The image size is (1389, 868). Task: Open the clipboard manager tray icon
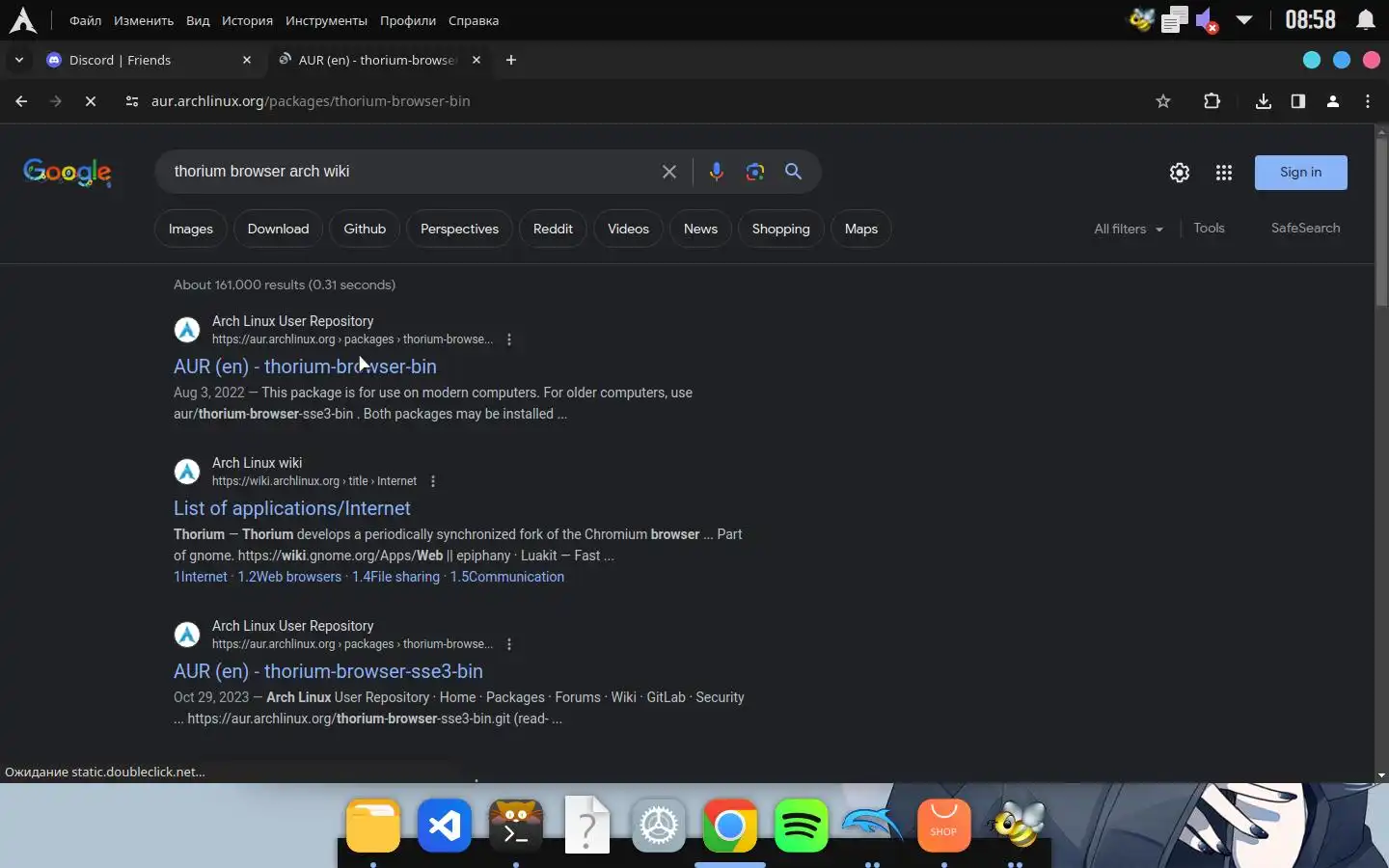click(1174, 20)
